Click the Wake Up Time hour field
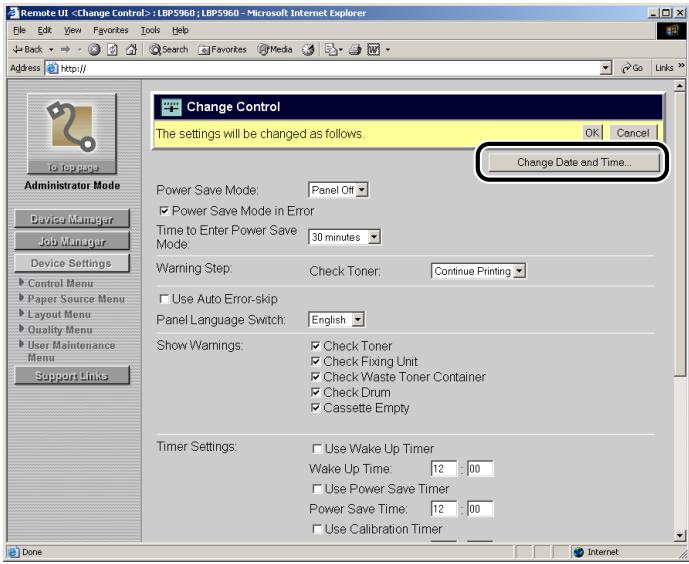The image size is (689, 564). pos(444,469)
